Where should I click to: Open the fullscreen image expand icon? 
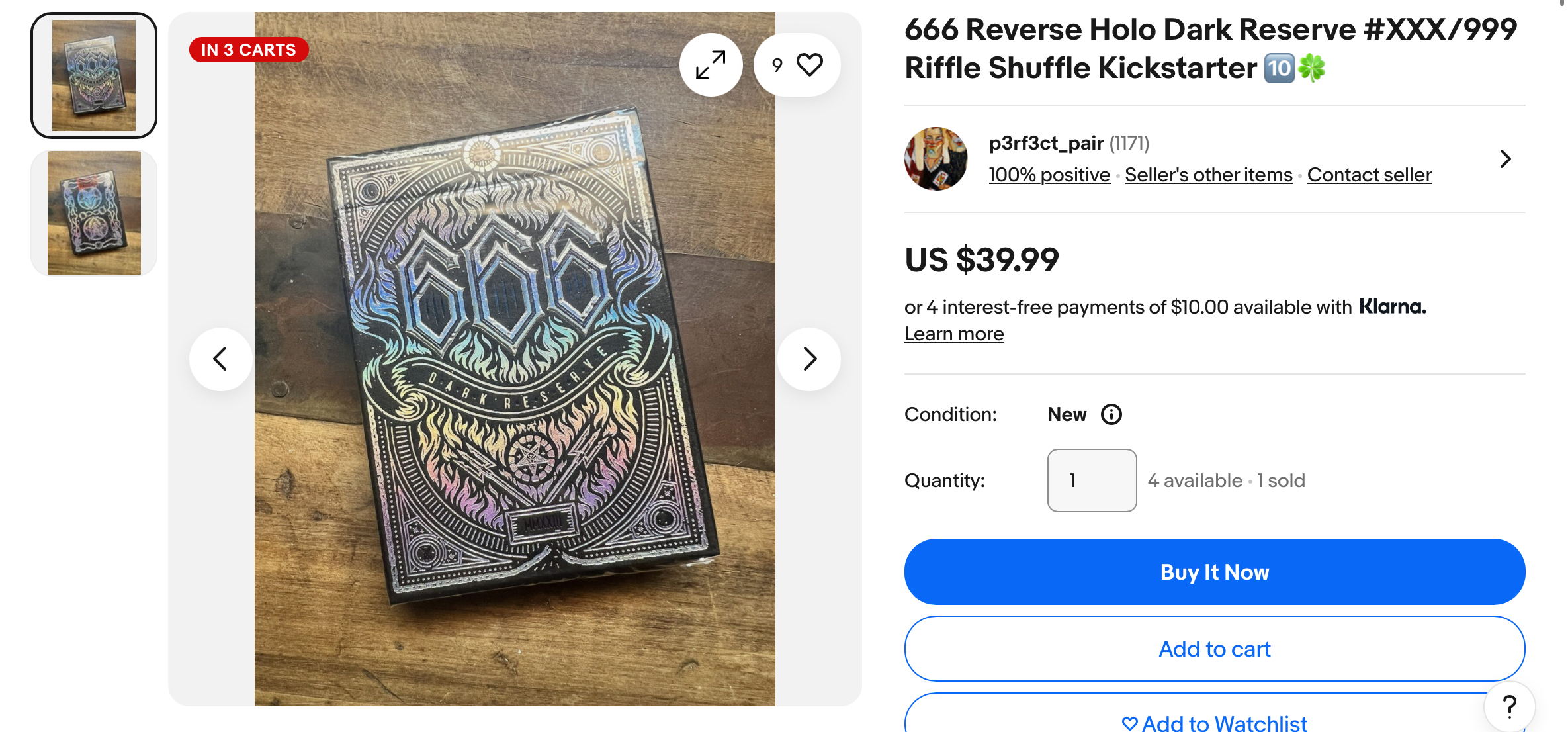click(711, 65)
